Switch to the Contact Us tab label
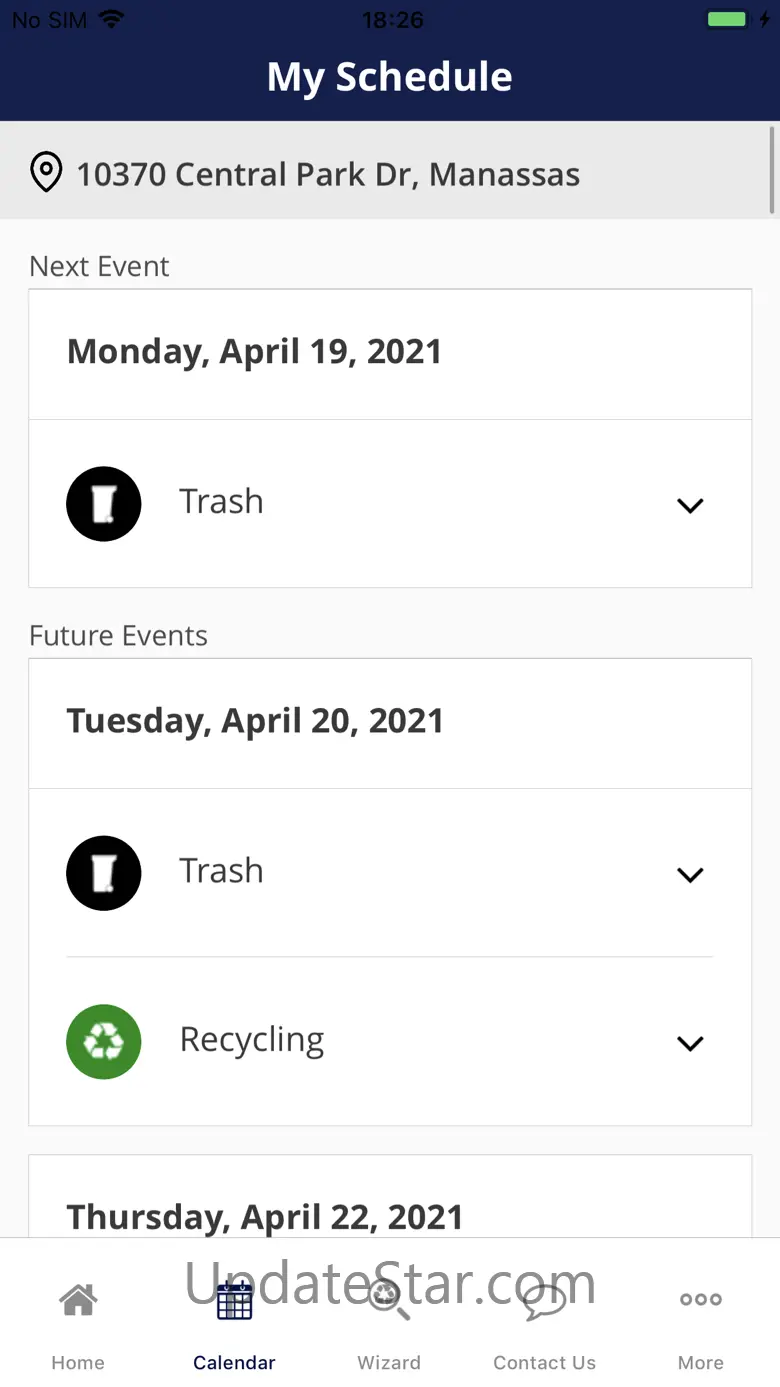780x1387 pixels. (x=544, y=1363)
